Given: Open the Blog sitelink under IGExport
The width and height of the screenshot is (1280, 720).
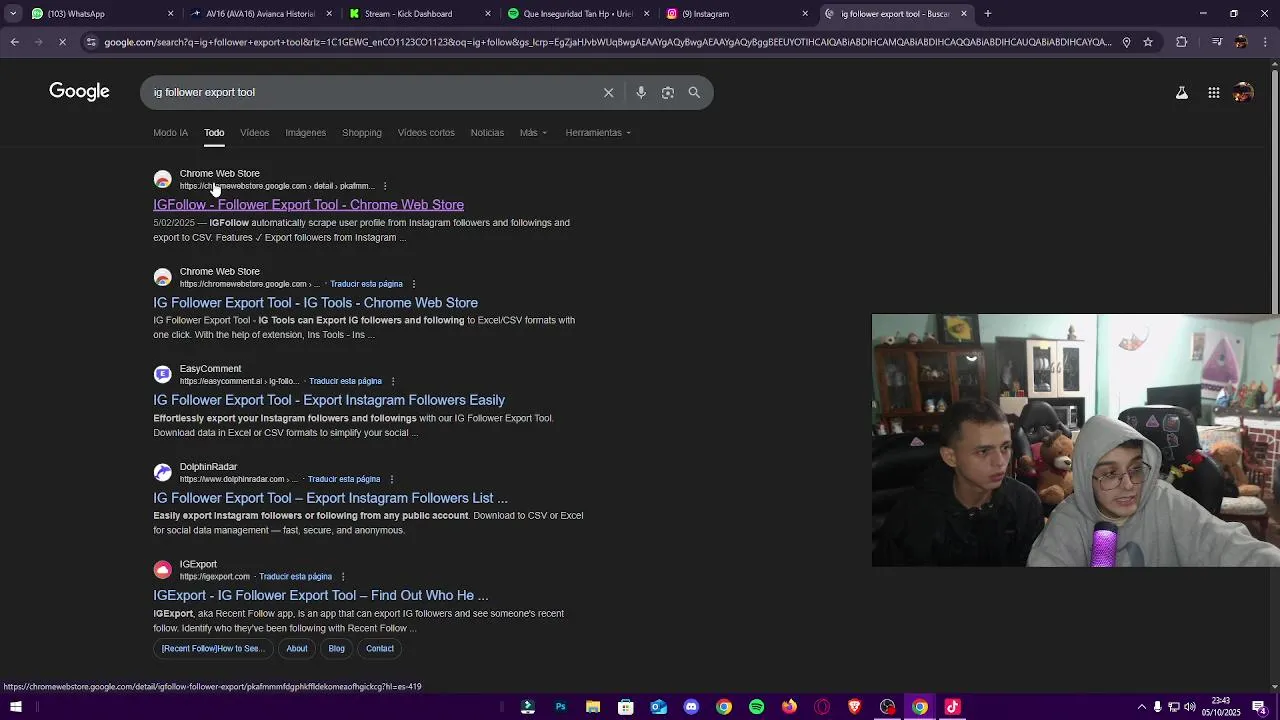Looking at the screenshot, I should [336, 649].
